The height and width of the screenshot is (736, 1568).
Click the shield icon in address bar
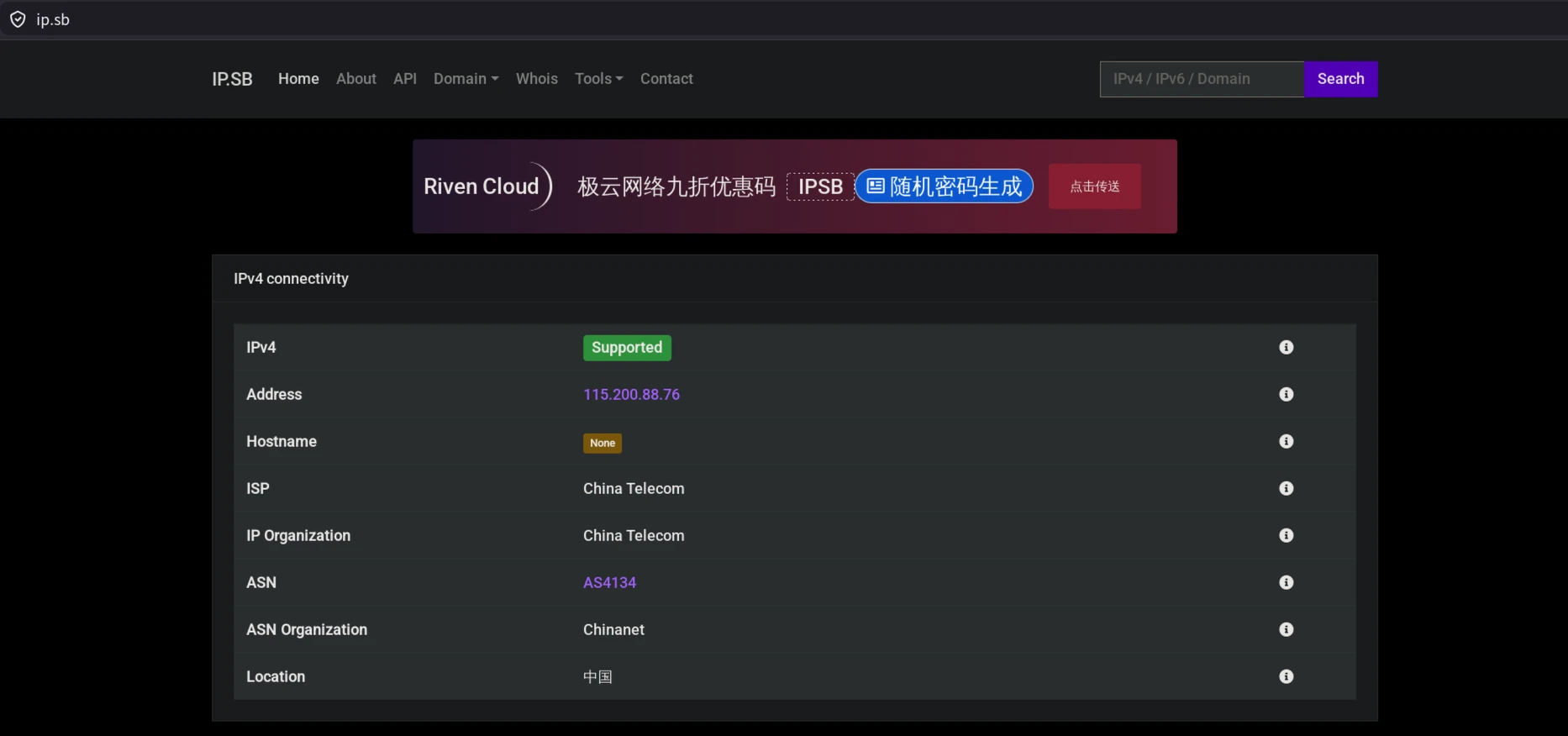18,19
